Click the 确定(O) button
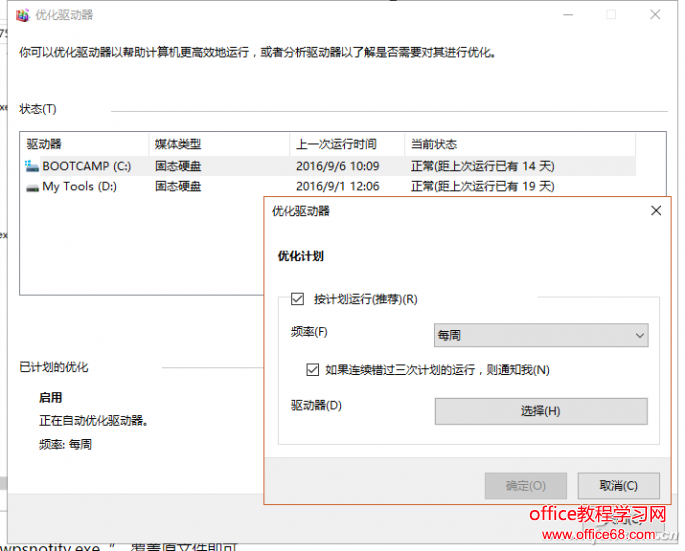 click(526, 485)
